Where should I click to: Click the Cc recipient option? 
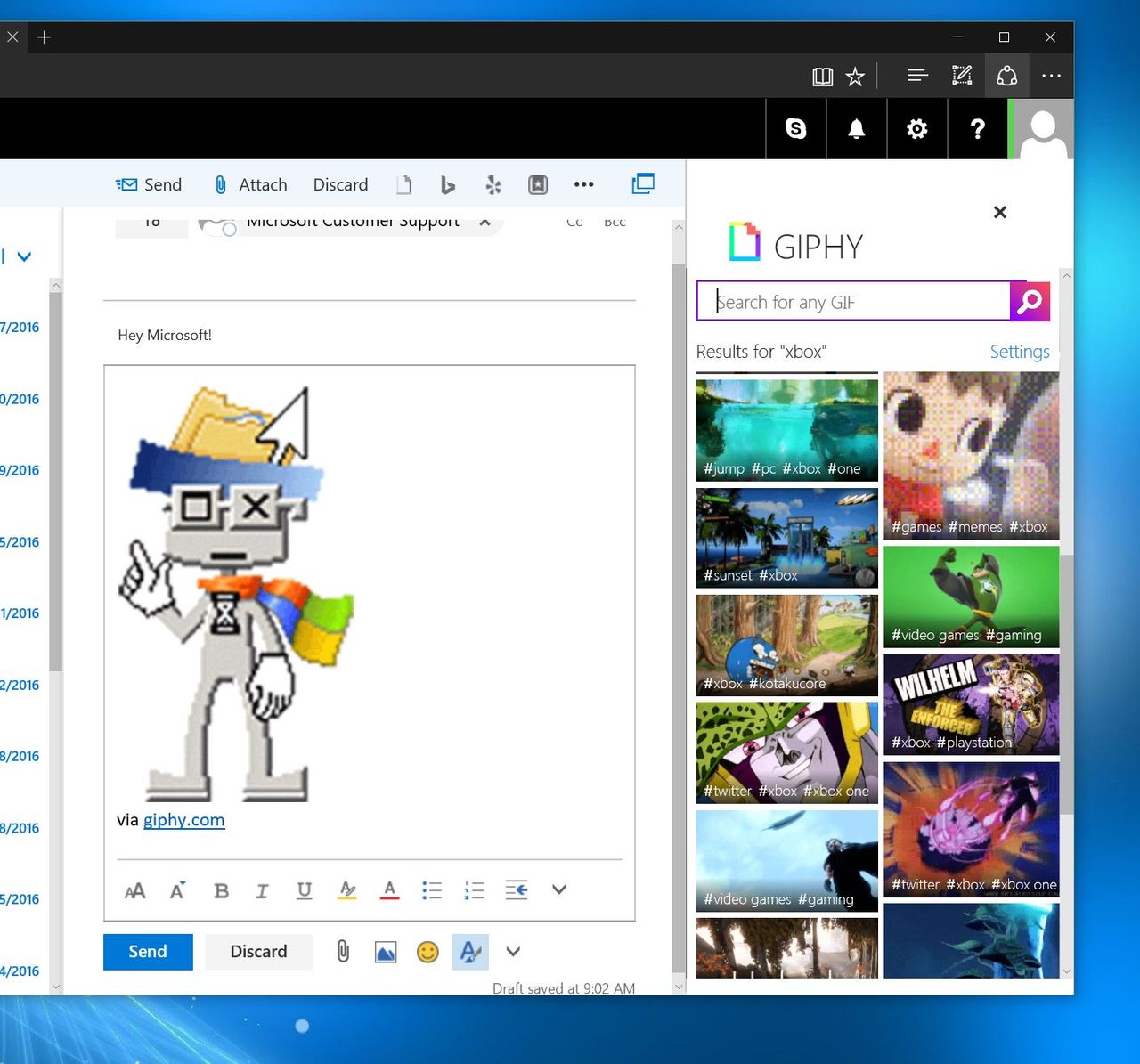tap(574, 222)
